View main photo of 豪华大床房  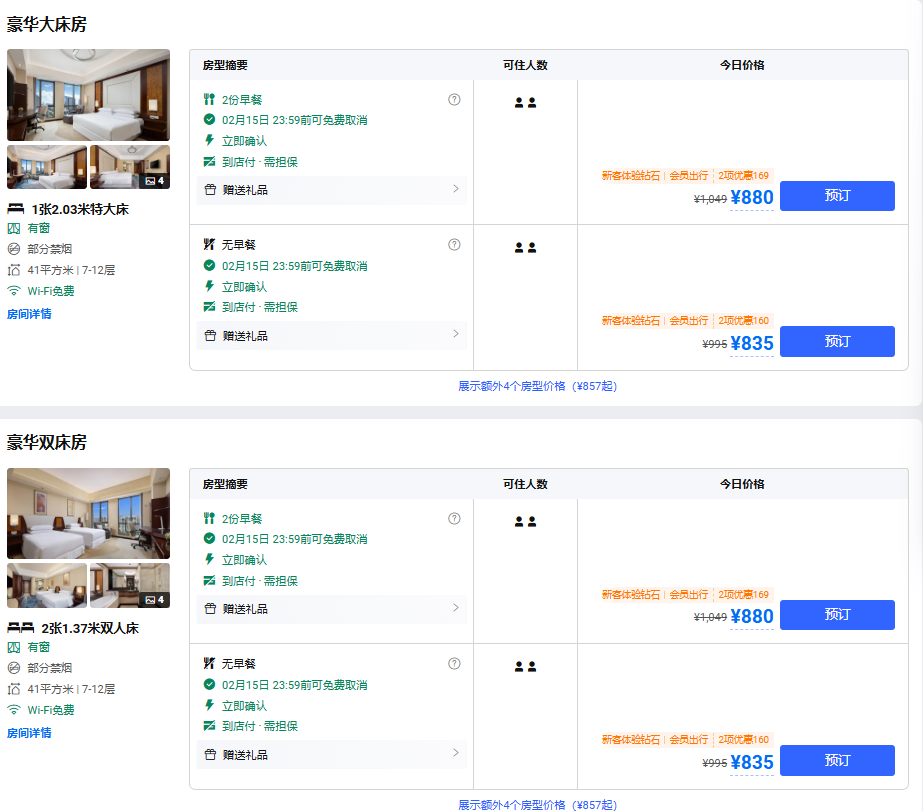(88, 95)
